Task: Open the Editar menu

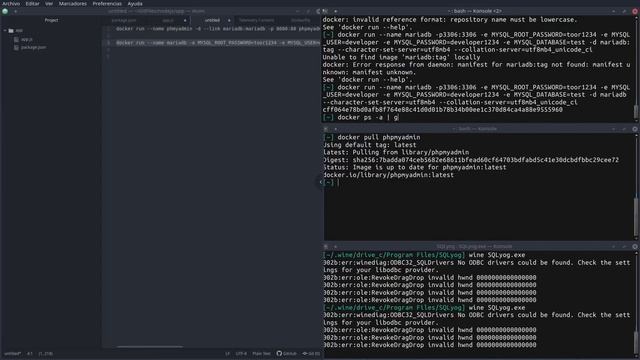Action: click(33, 3)
